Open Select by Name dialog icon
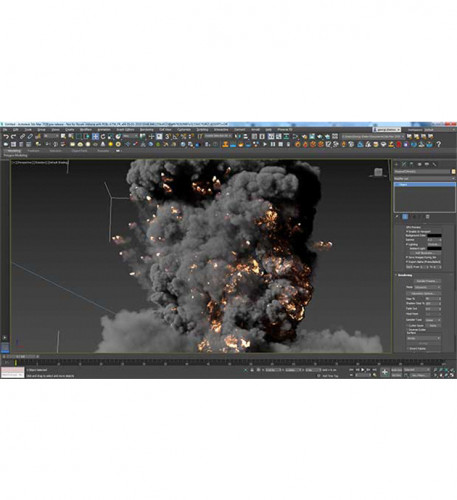This screenshot has width=457, height=500. tap(71, 136)
